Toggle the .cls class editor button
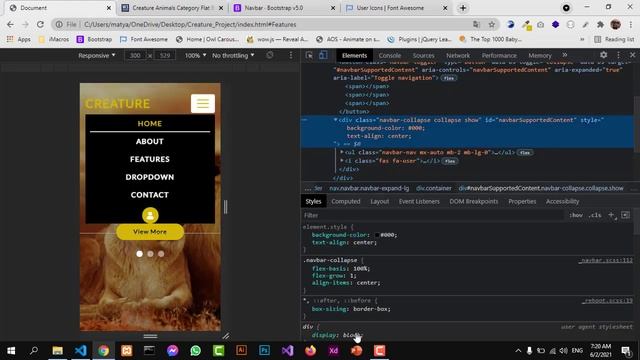Image resolution: width=640 pixels, height=360 pixels. pos(595,215)
